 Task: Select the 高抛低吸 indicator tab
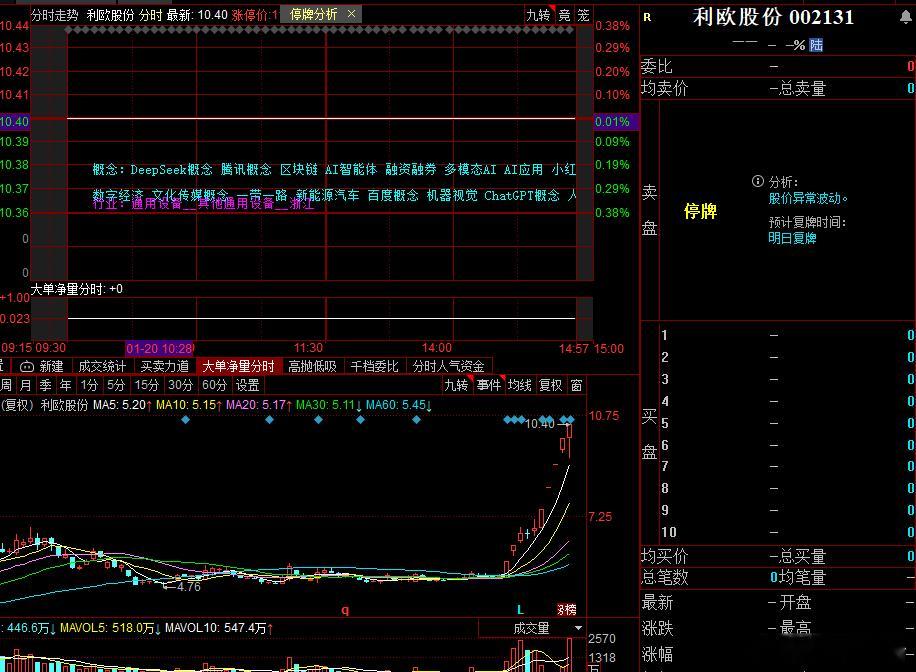point(312,367)
